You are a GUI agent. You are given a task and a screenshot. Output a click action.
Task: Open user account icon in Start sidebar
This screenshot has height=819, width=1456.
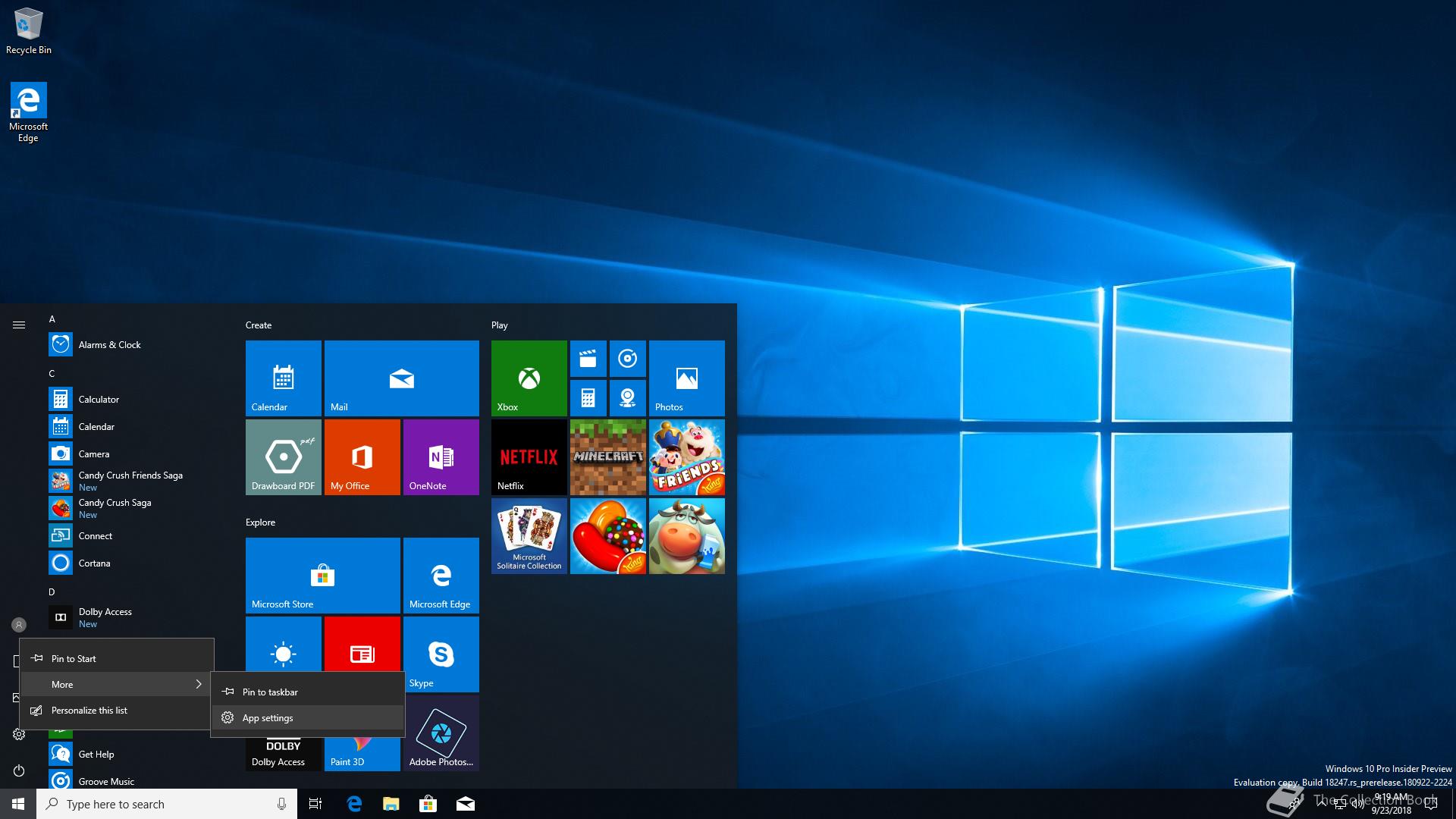point(19,625)
